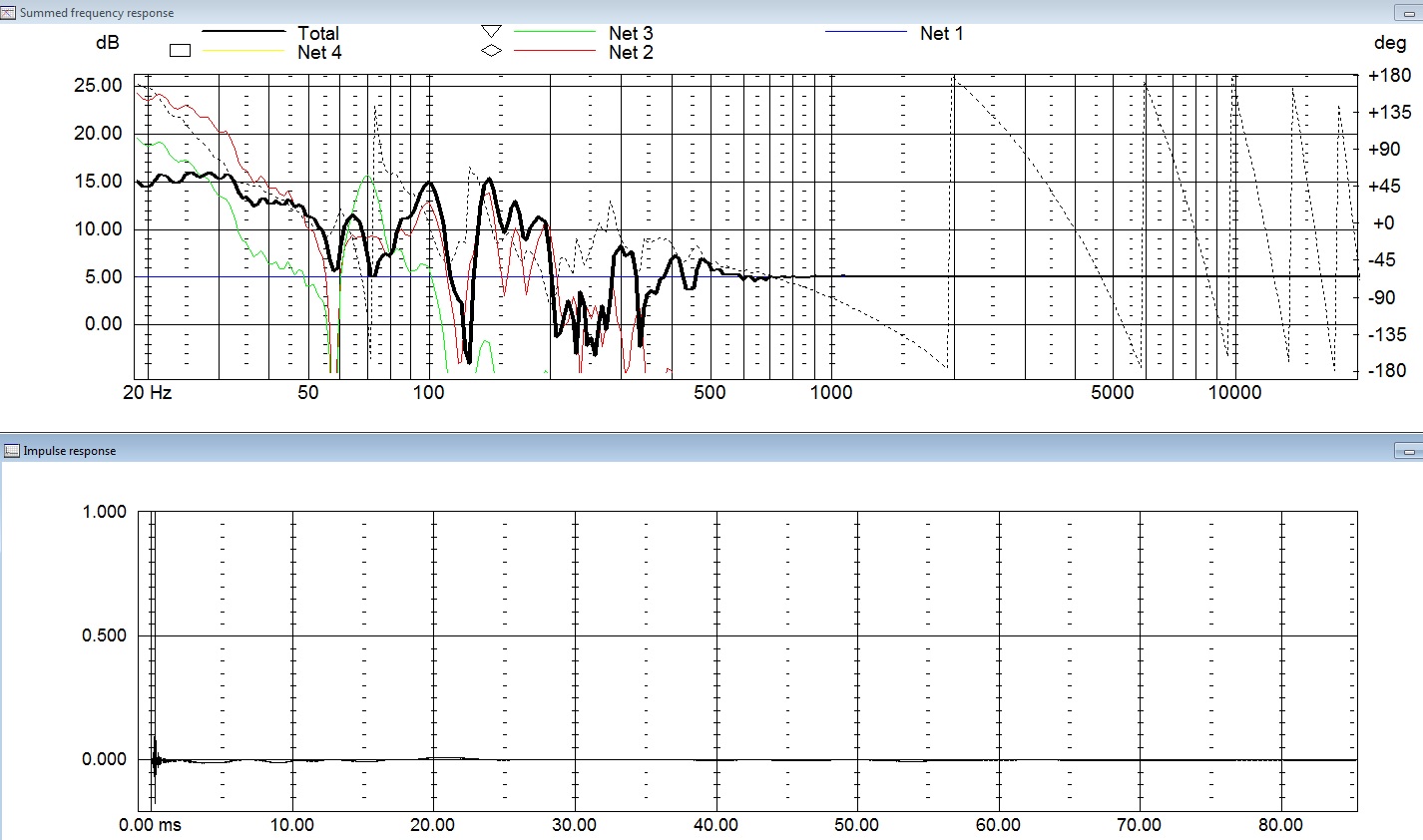Click the square marker beside Net 4
Screen dimensions: 1423x840
coord(180,52)
